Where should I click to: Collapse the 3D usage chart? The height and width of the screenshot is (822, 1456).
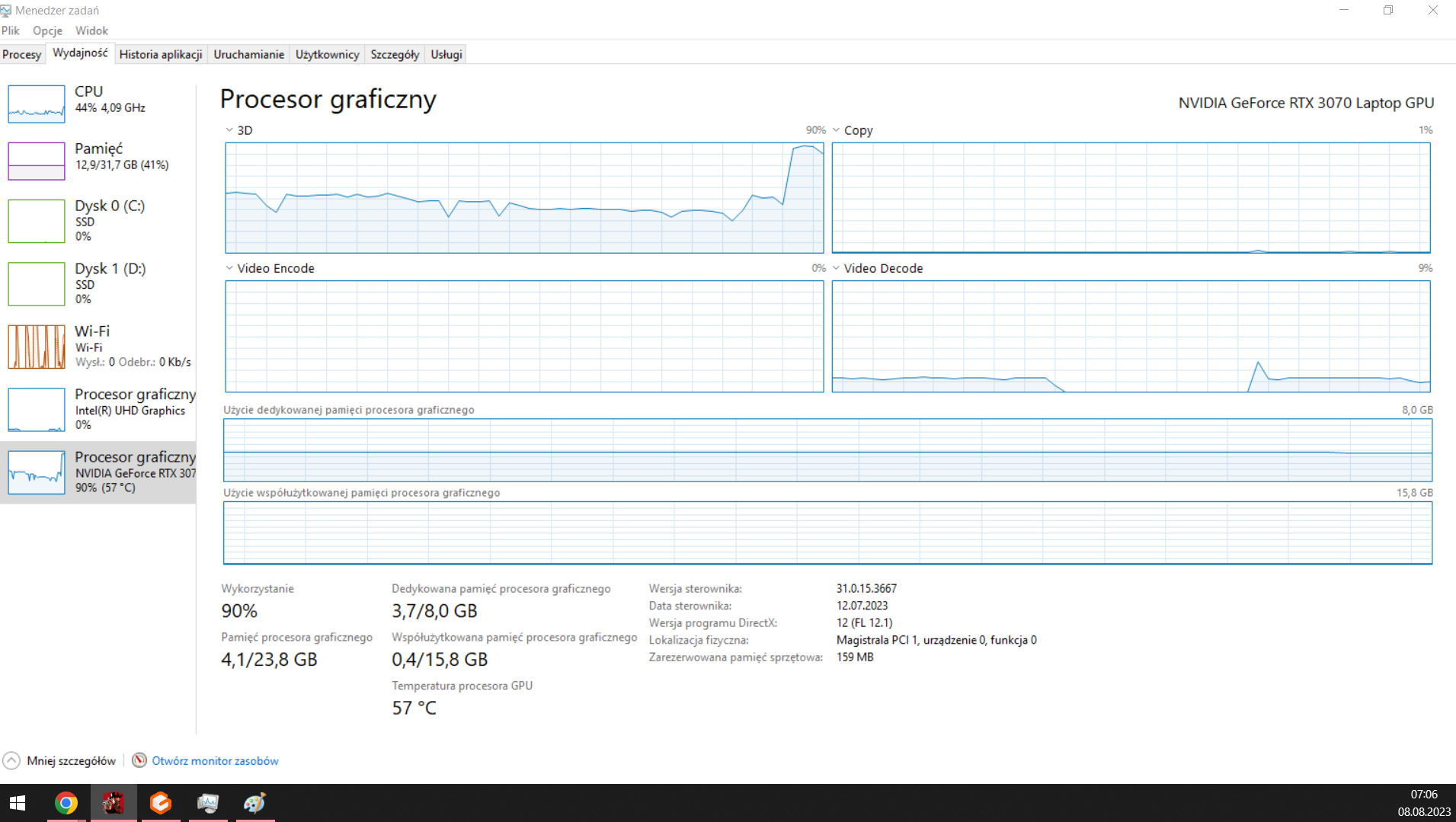[229, 130]
